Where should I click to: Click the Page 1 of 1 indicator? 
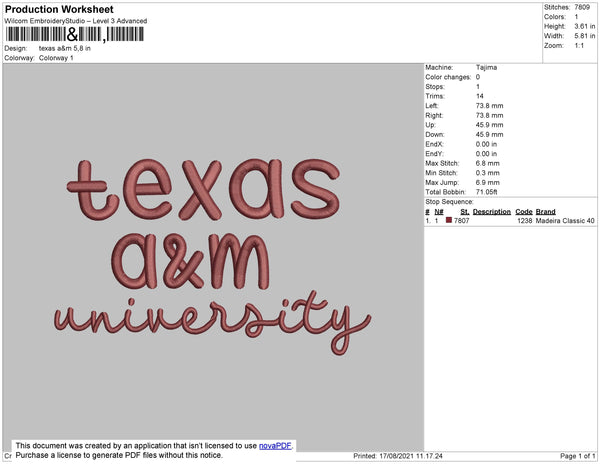[x=577, y=456]
